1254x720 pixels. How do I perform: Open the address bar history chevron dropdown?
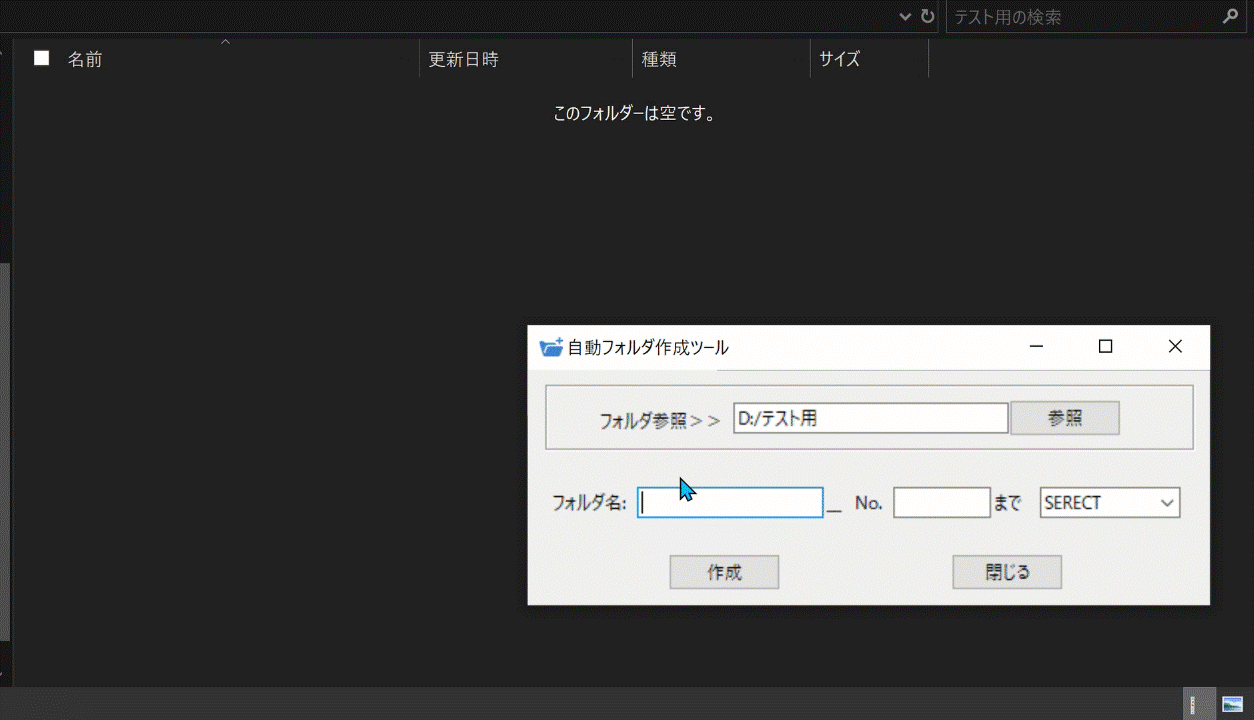(x=905, y=16)
